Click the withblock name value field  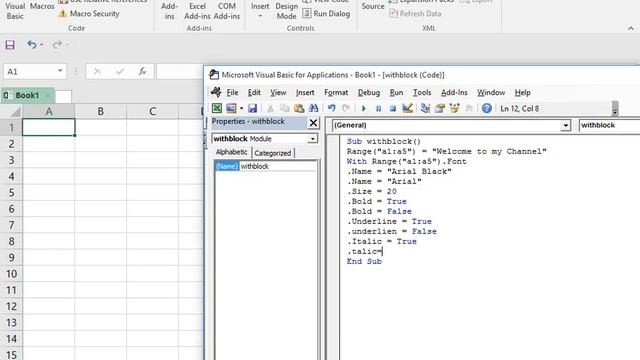tap(278, 166)
